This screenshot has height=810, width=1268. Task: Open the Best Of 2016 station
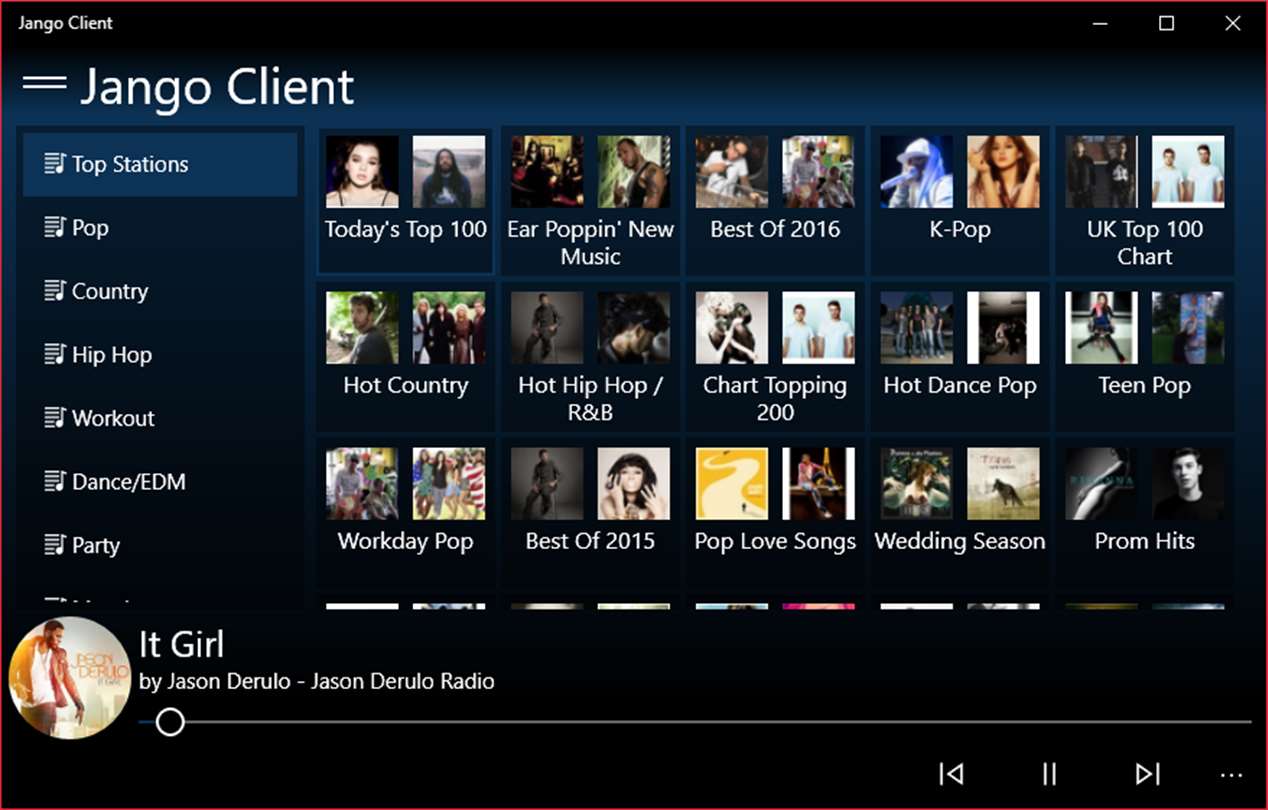click(x=775, y=201)
